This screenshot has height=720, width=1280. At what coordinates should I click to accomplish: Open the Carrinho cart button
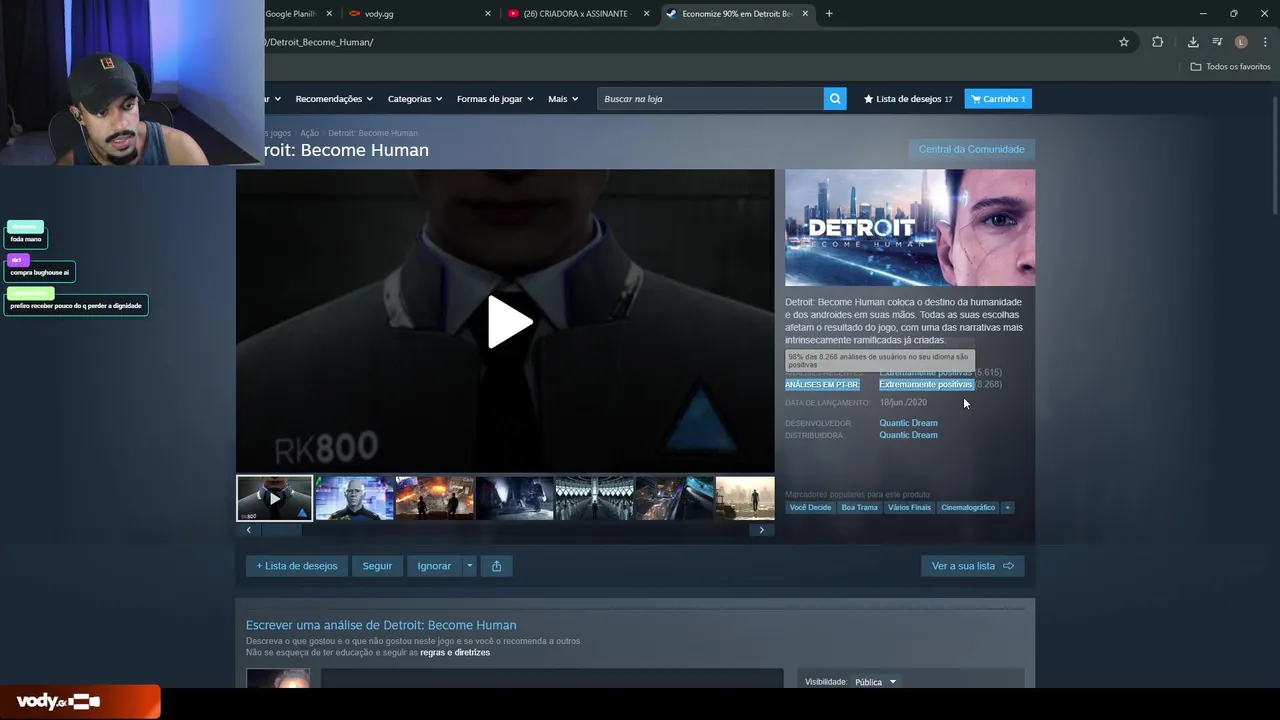998,99
